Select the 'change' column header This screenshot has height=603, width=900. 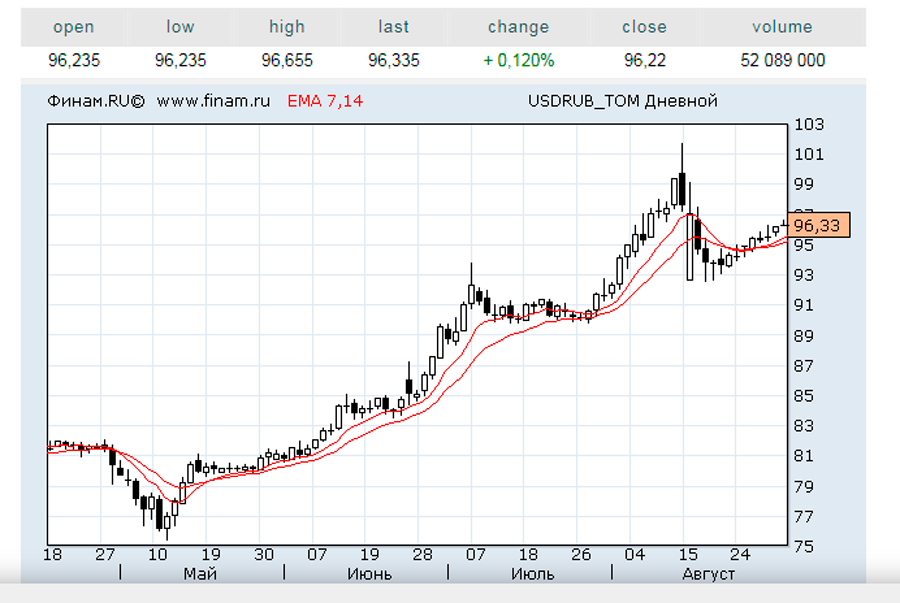pyautogui.click(x=518, y=27)
